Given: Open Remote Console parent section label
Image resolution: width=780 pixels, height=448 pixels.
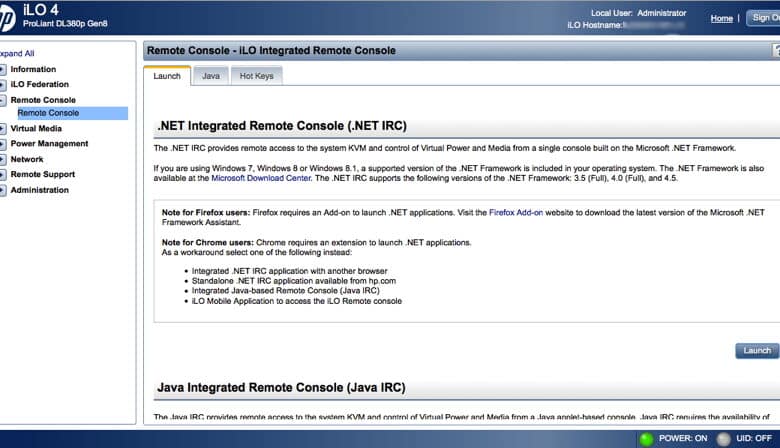Looking at the screenshot, I should pyautogui.click(x=43, y=100).
